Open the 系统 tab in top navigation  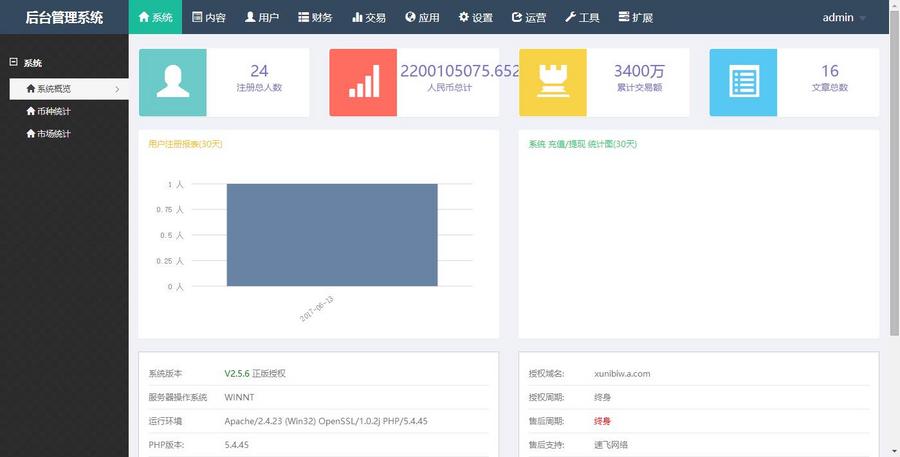point(156,17)
